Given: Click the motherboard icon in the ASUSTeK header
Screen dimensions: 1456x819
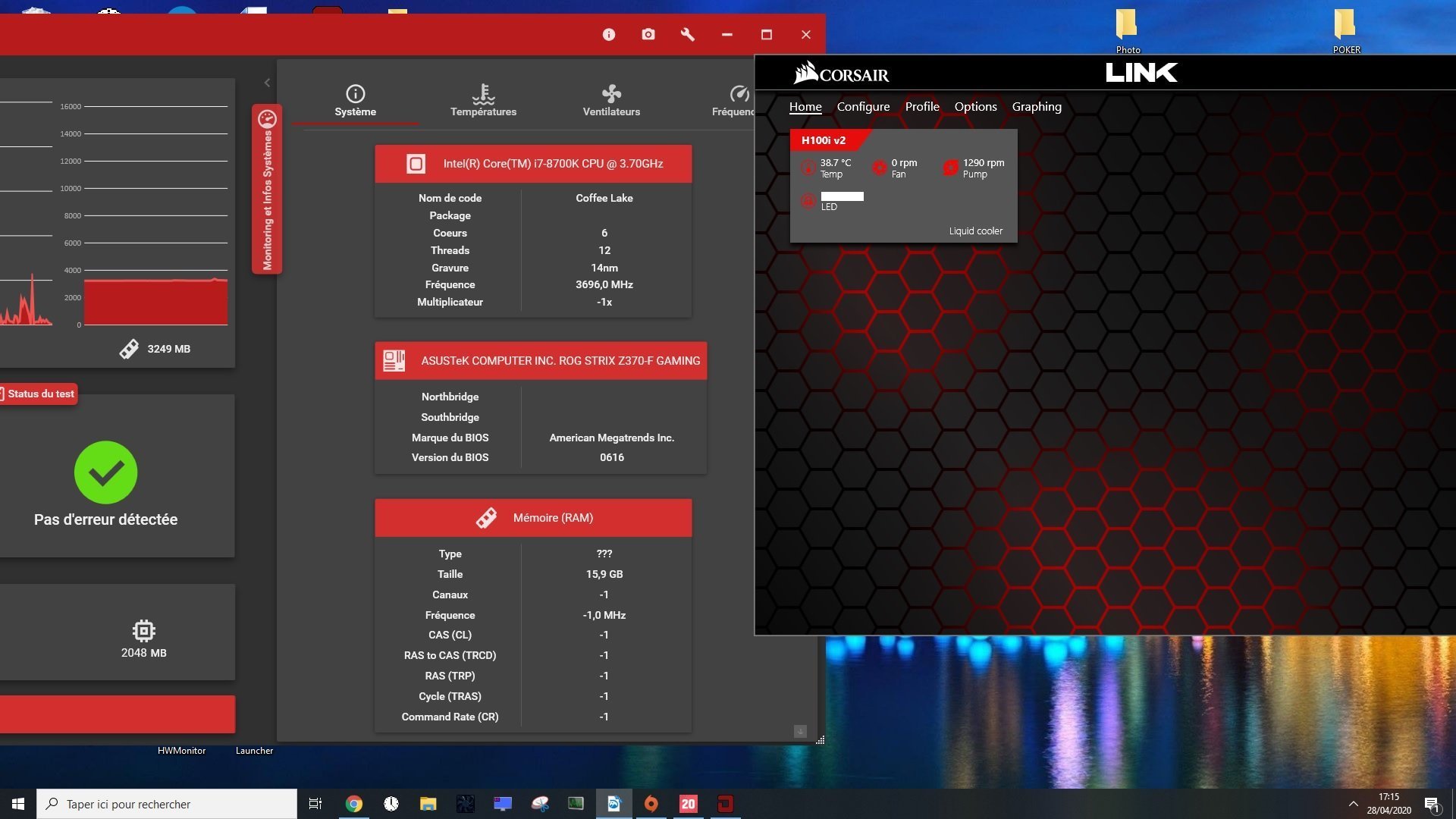Looking at the screenshot, I should 394,360.
